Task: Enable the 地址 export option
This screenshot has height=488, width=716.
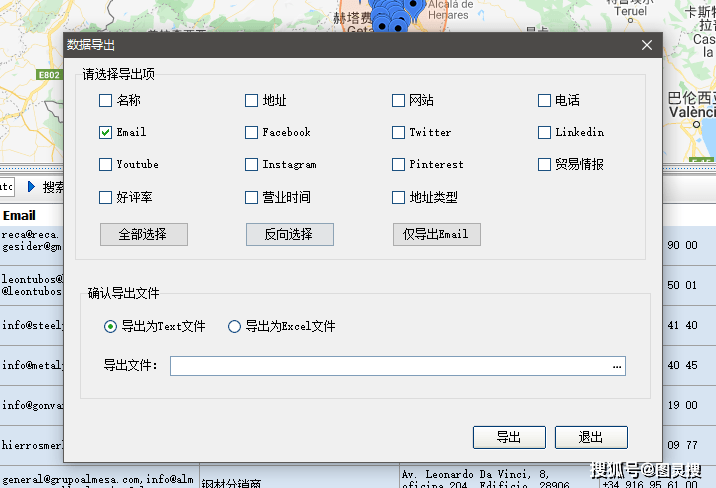Action: tap(252, 100)
